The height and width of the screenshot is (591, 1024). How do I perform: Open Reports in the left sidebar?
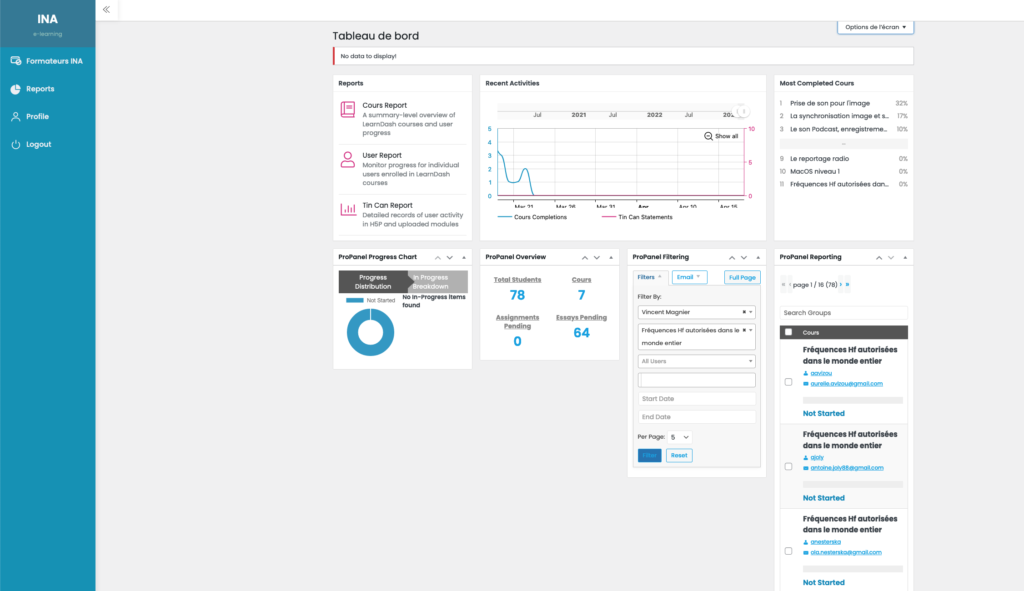point(40,89)
